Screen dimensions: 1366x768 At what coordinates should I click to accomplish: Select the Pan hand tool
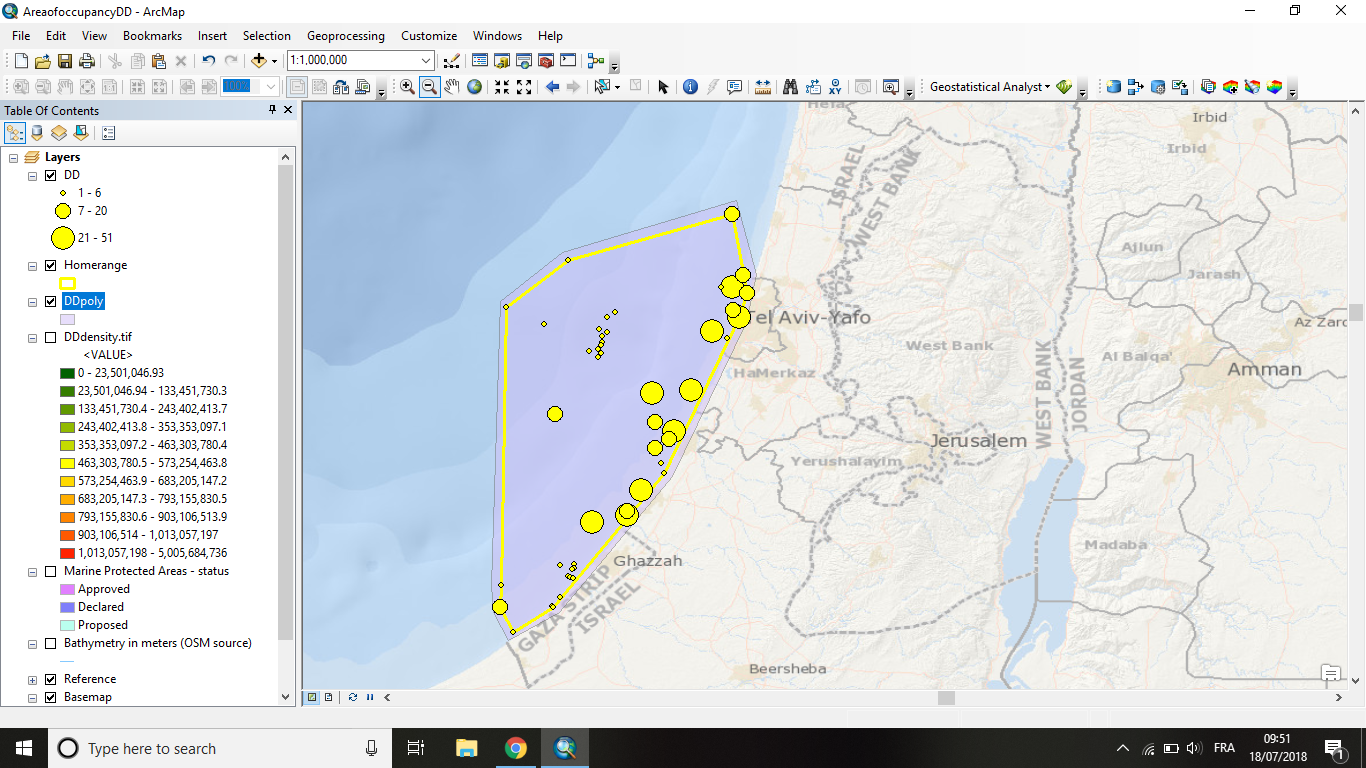[452, 87]
